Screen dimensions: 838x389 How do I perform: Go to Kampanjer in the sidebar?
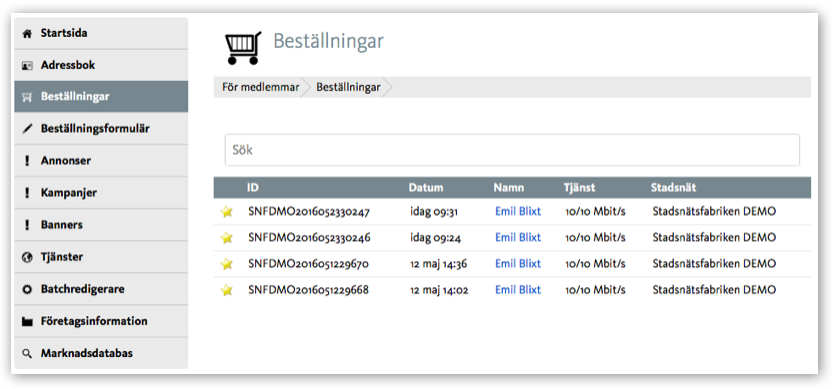tap(101, 193)
